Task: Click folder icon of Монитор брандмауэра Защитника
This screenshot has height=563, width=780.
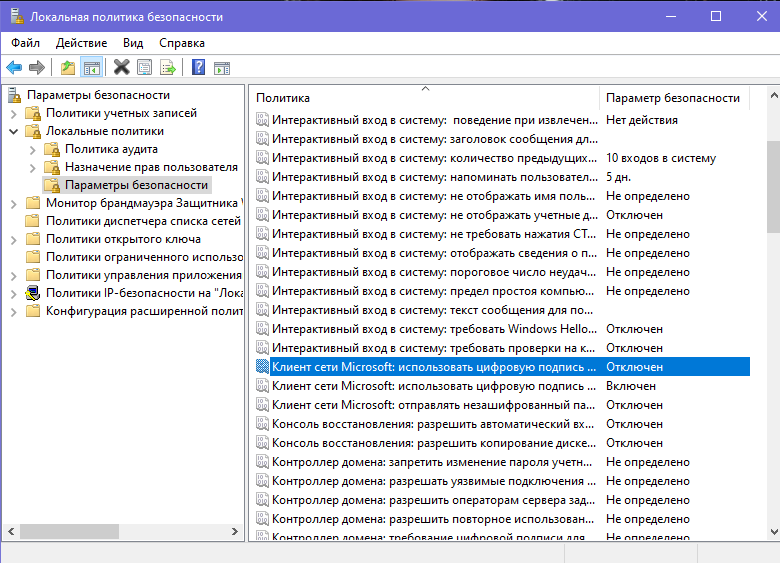Action: click(x=33, y=203)
